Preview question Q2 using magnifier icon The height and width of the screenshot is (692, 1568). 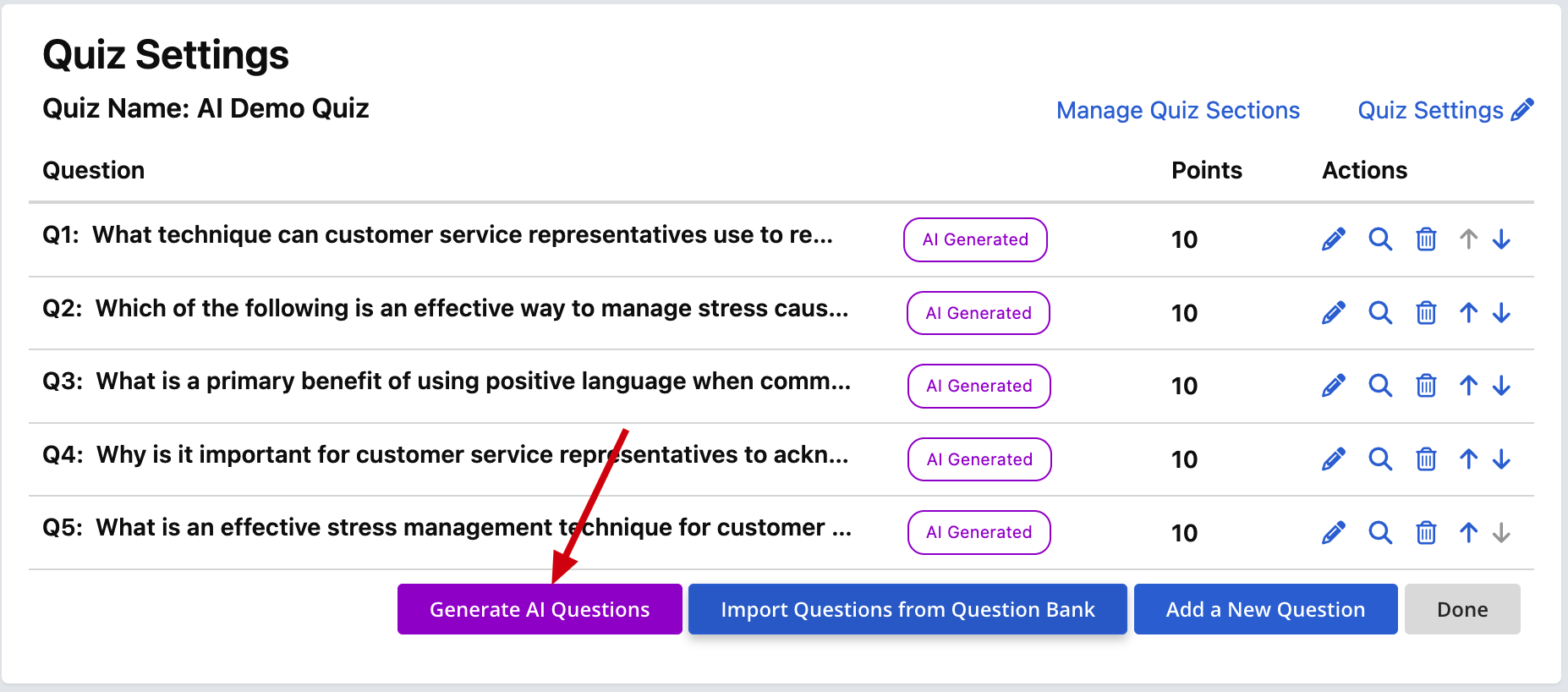[1380, 313]
